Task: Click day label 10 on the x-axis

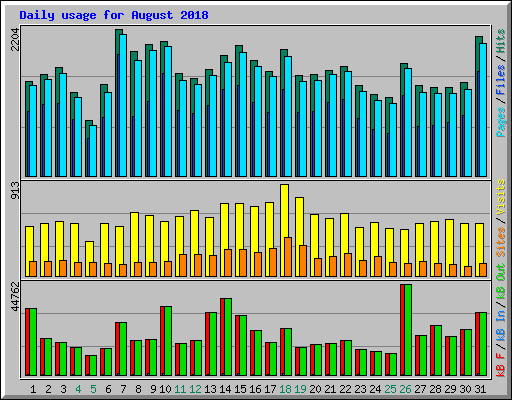Action: (x=165, y=389)
